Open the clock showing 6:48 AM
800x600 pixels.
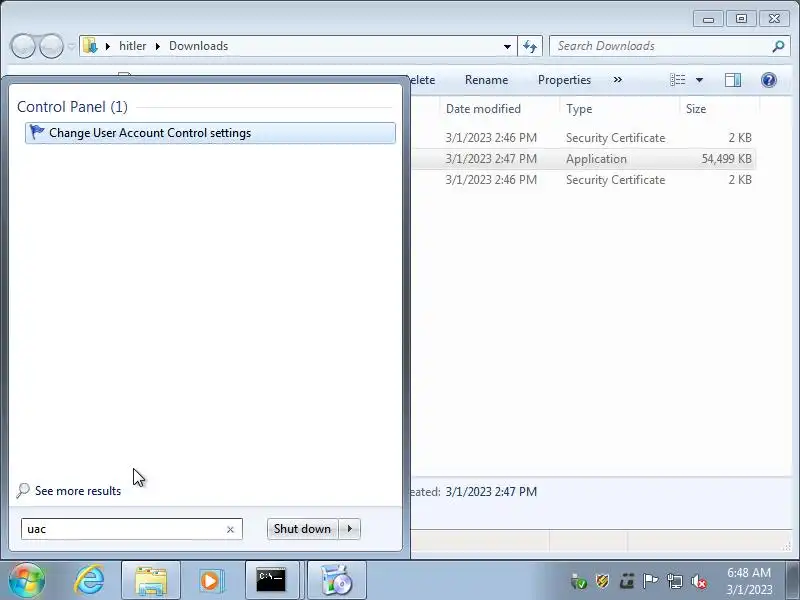point(749,581)
